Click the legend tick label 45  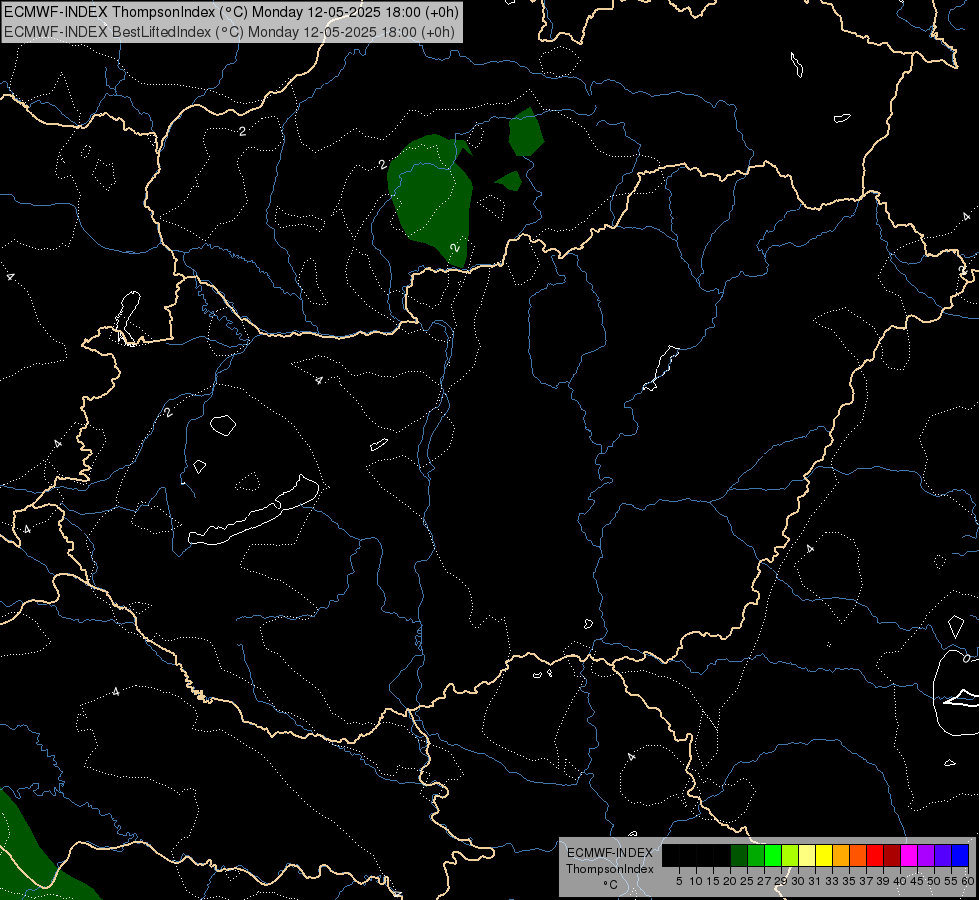coord(918,881)
